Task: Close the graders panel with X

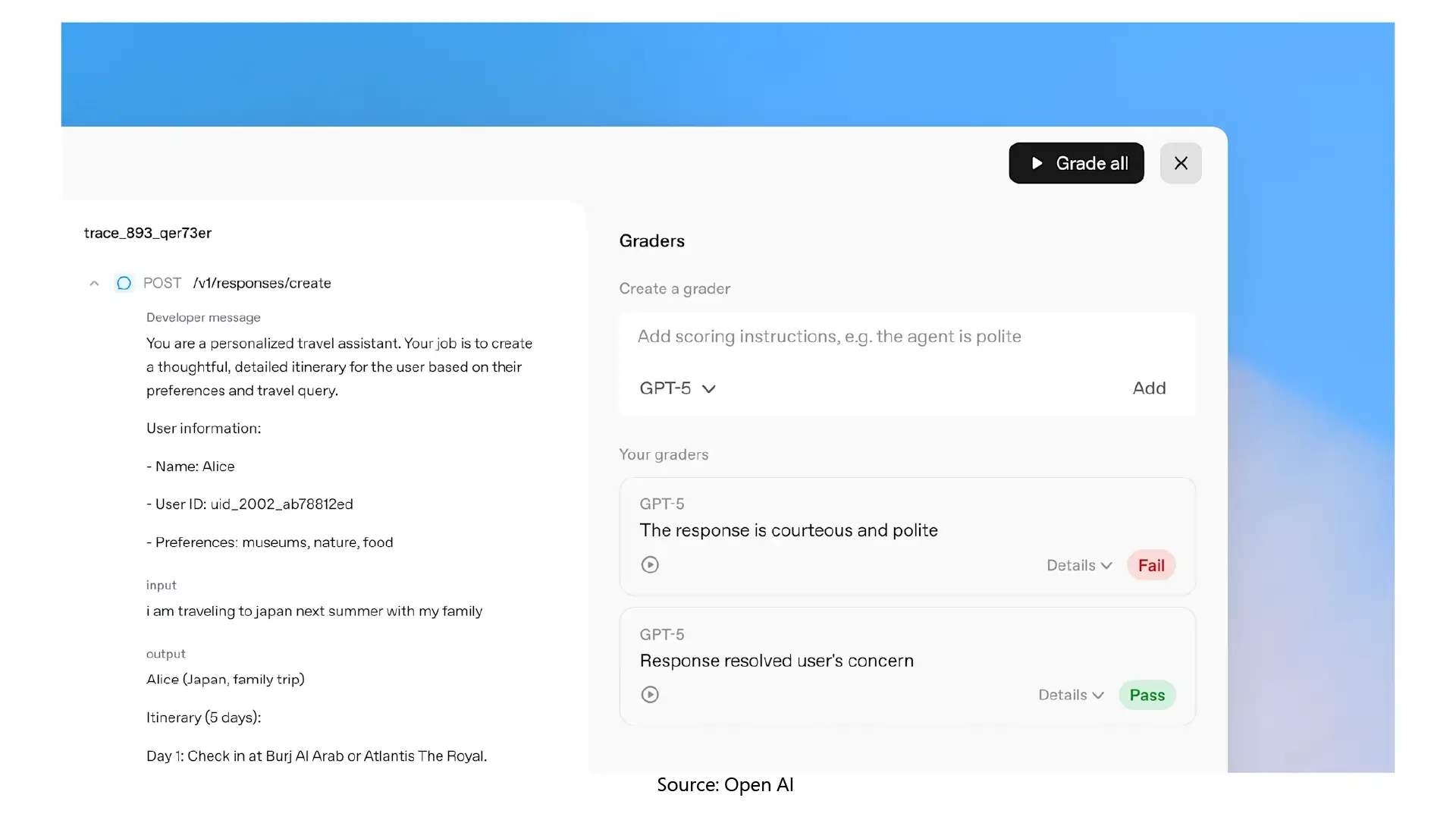Action: click(x=1180, y=163)
